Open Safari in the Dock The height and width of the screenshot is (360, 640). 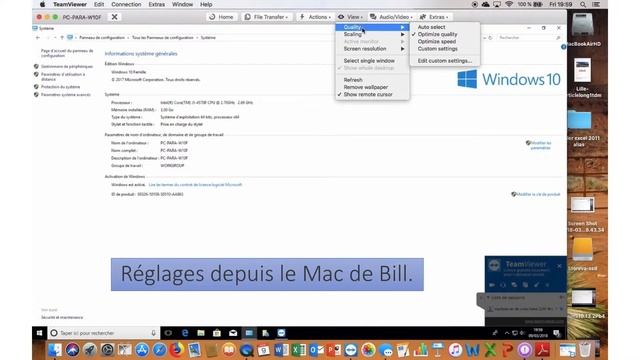click(159, 350)
